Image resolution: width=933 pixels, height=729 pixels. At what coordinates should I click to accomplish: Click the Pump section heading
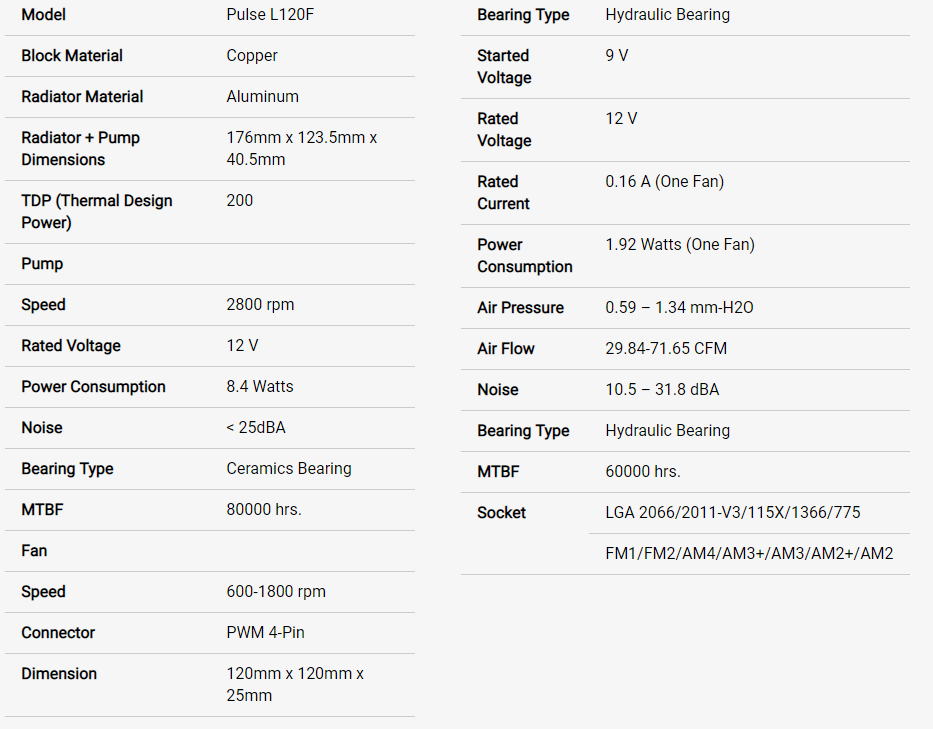tap(42, 264)
